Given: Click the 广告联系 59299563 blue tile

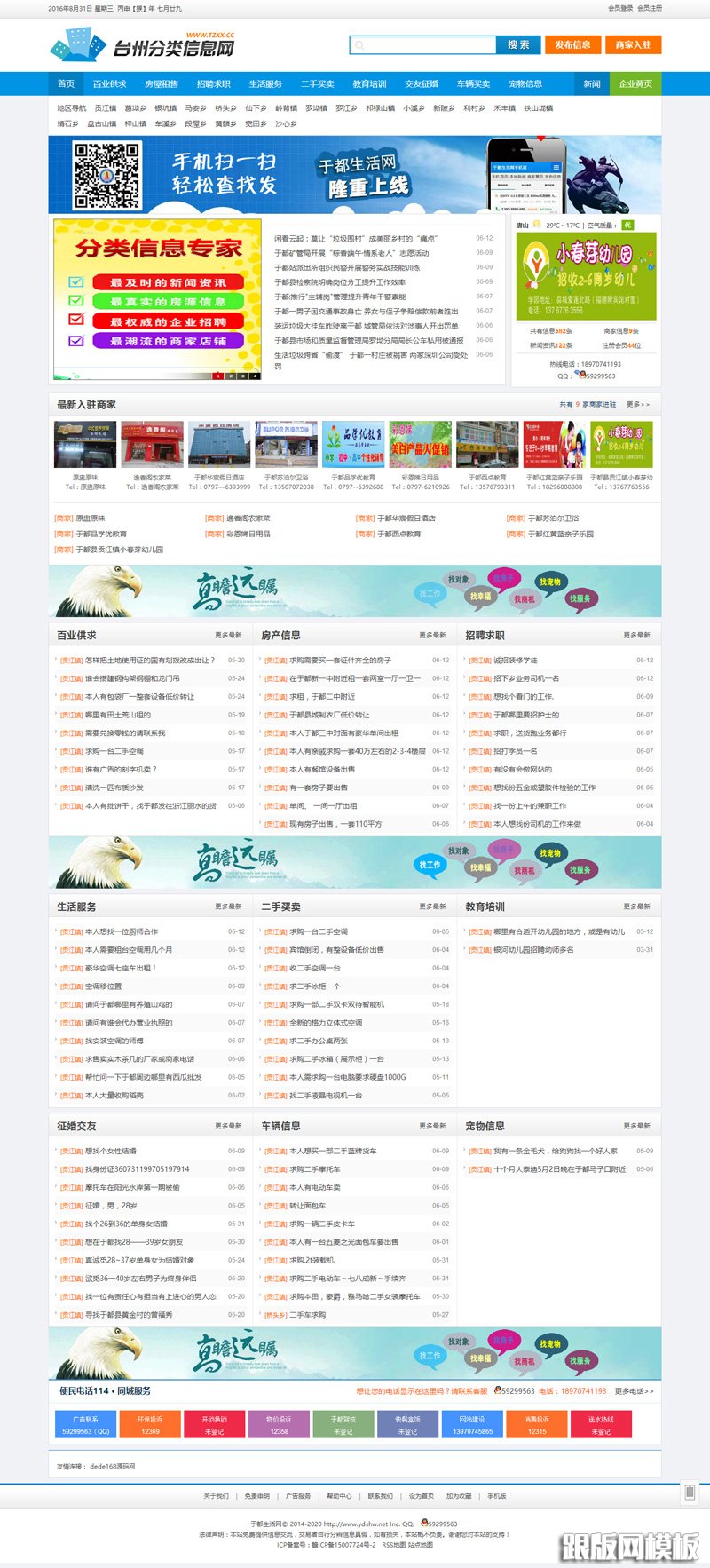Looking at the screenshot, I should click(x=85, y=1424).
